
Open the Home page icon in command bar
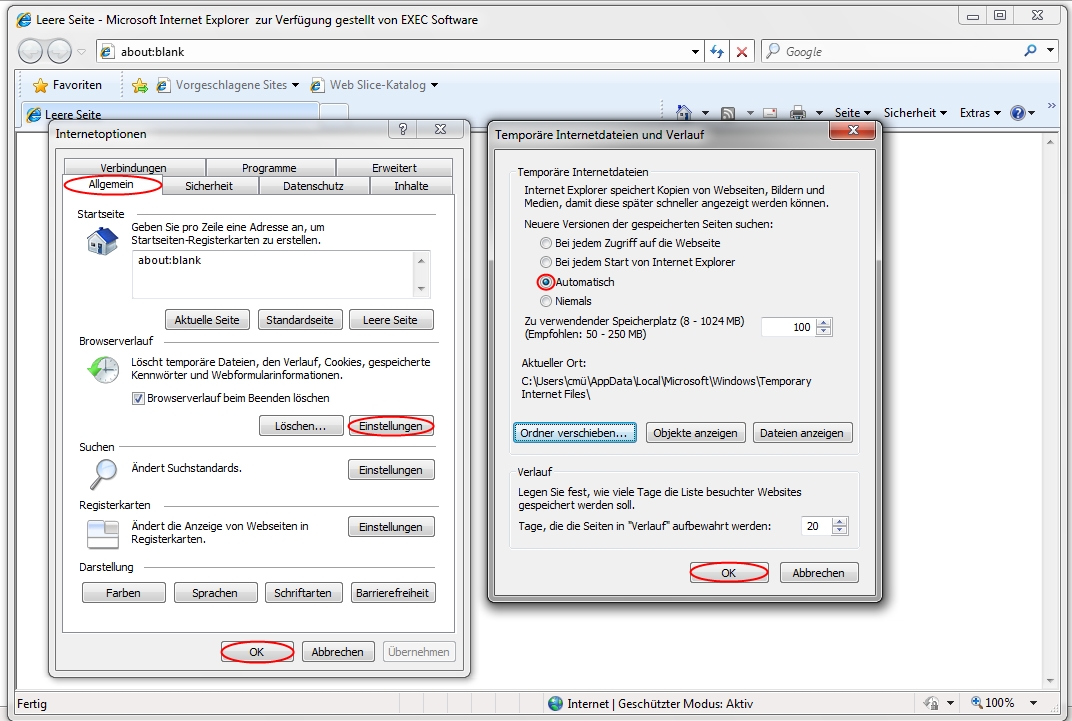tap(684, 113)
